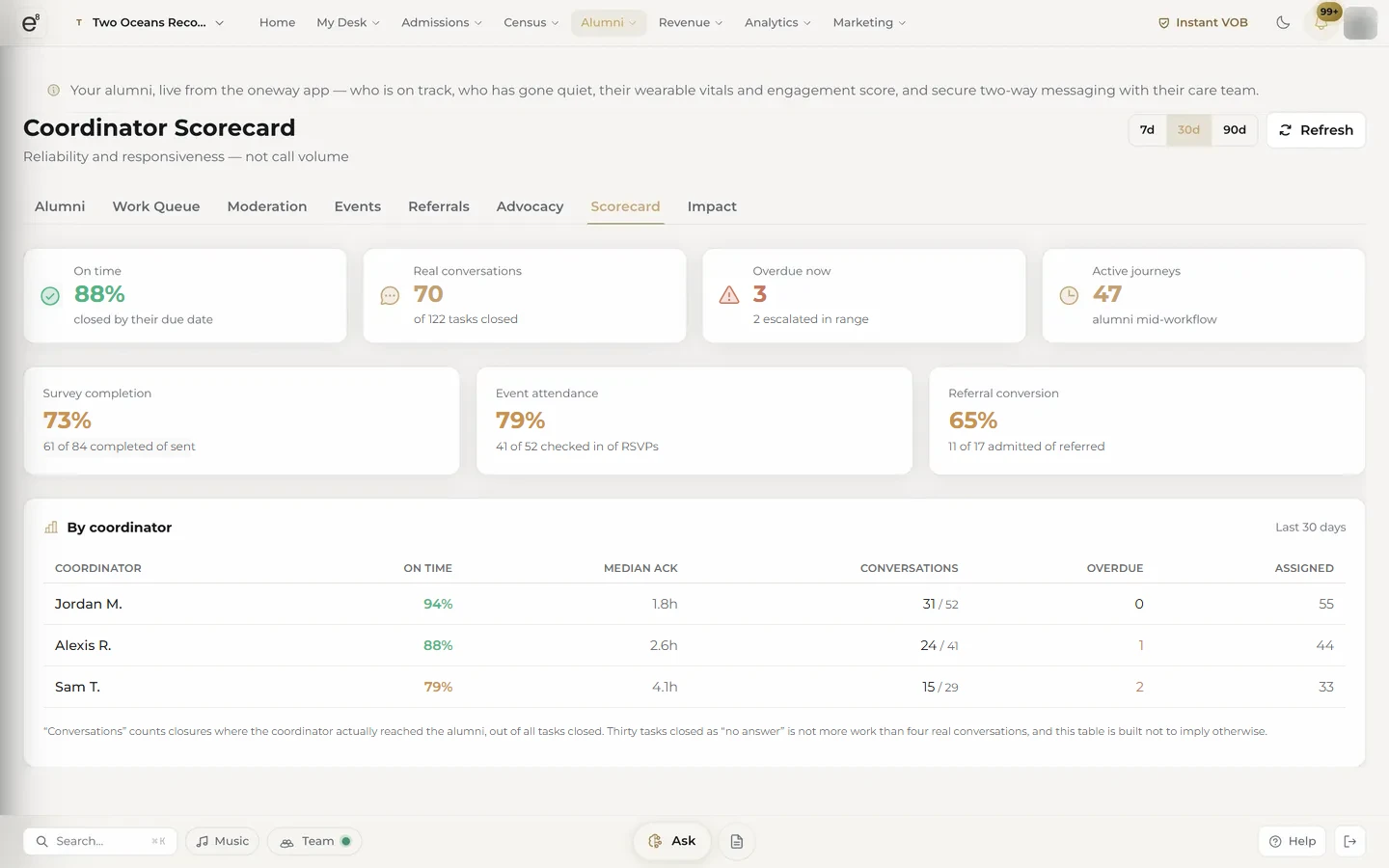Click the Event attendance 79% card

(694, 420)
